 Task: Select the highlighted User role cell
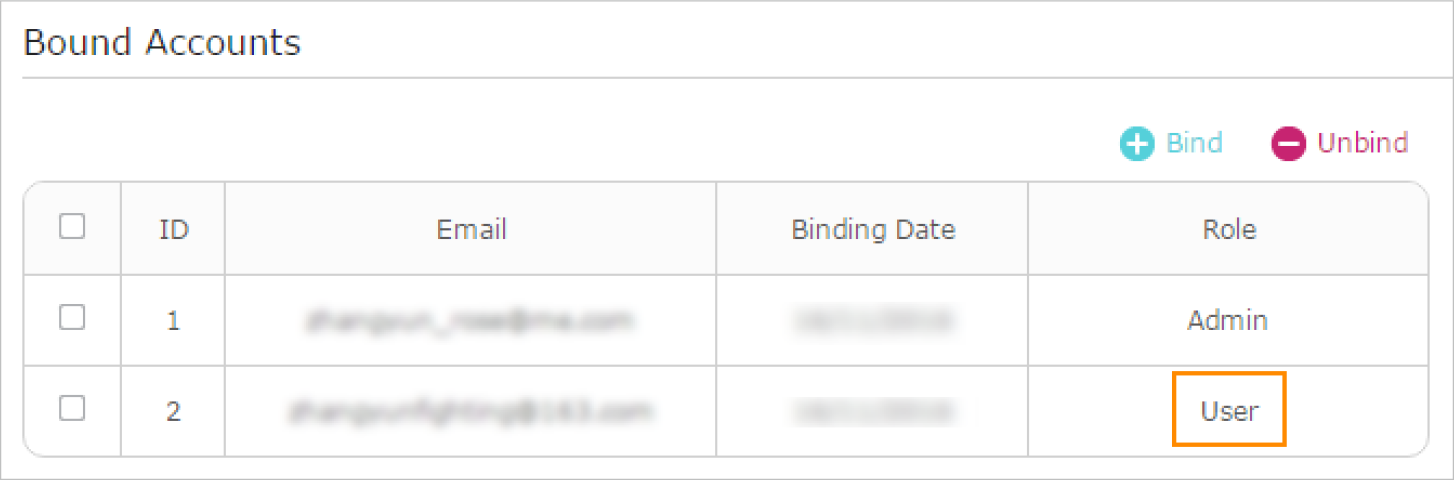pyautogui.click(x=1229, y=410)
